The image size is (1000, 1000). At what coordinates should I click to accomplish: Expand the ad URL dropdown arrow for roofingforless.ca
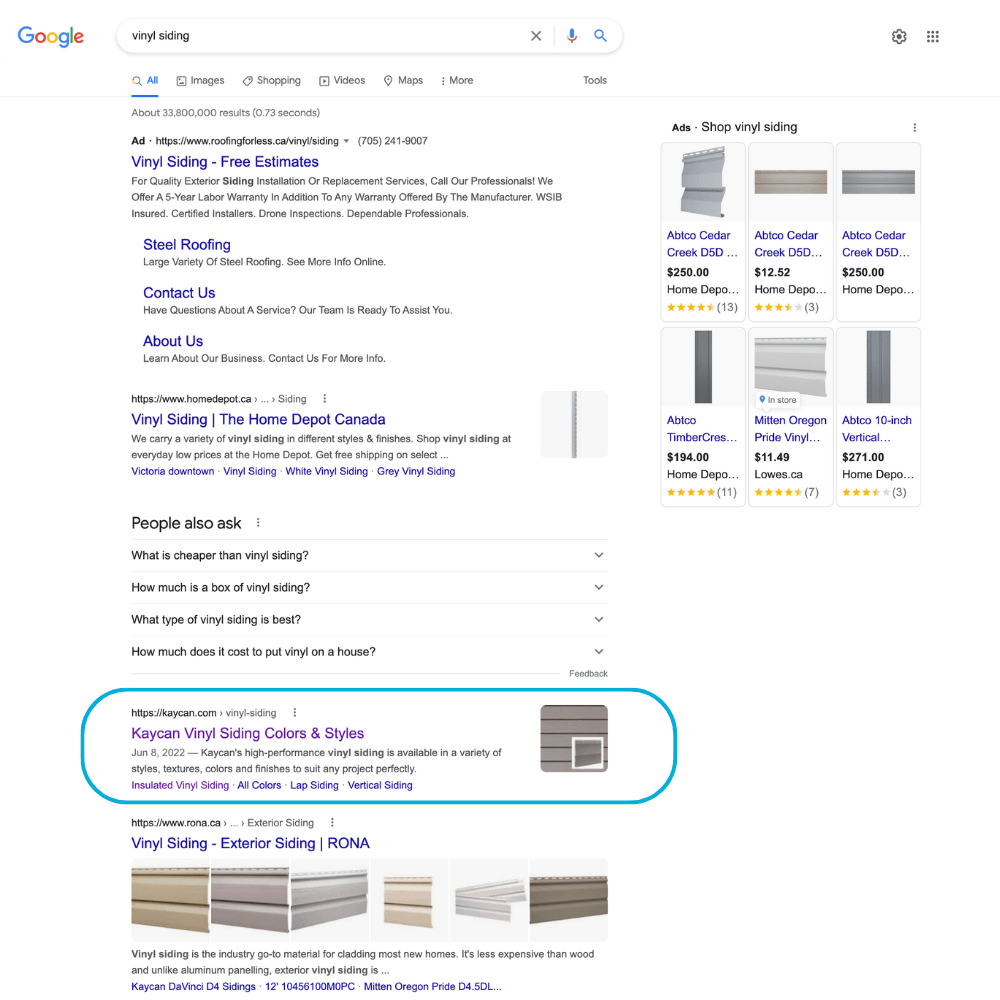(346, 141)
